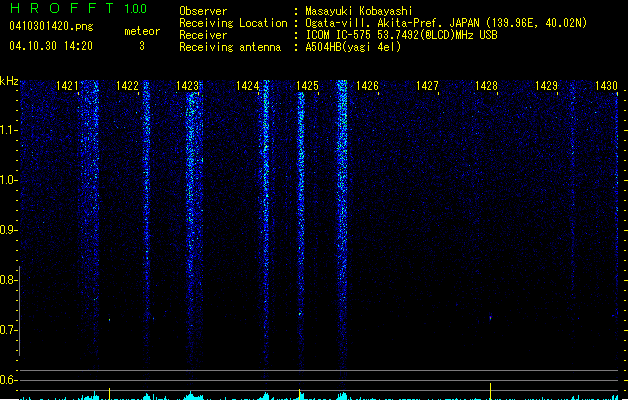Click the 1423 time marker
The height and width of the screenshot is (400, 629).
point(187,86)
